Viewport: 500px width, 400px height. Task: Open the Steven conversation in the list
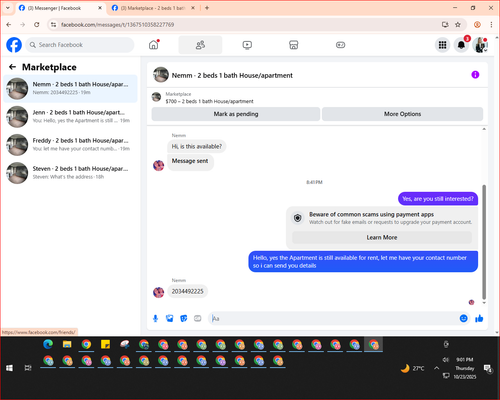(70, 173)
